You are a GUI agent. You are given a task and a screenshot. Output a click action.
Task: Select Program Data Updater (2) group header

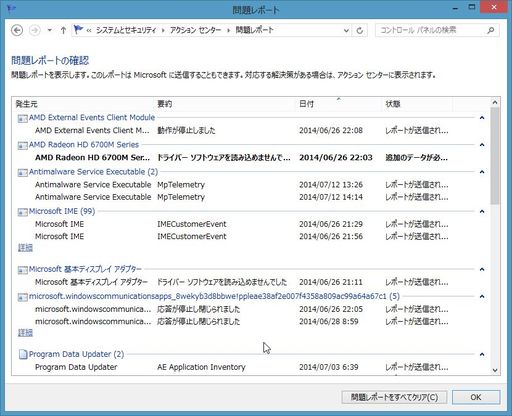click(76, 354)
